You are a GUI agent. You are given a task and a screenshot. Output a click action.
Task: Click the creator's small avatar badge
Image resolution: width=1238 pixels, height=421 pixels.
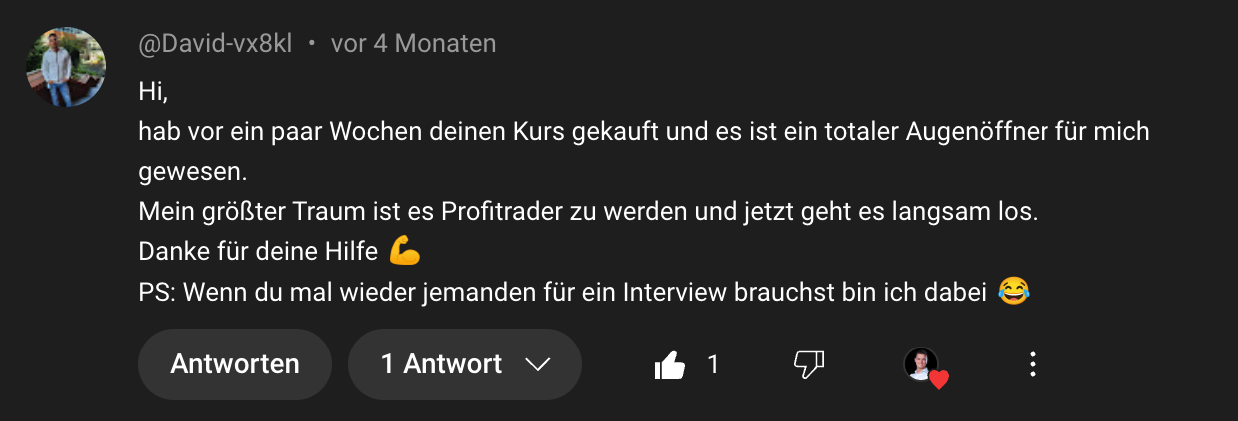(x=921, y=364)
